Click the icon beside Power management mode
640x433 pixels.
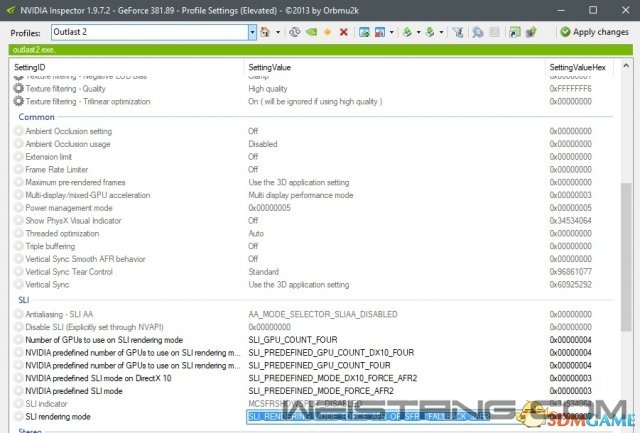(18, 208)
